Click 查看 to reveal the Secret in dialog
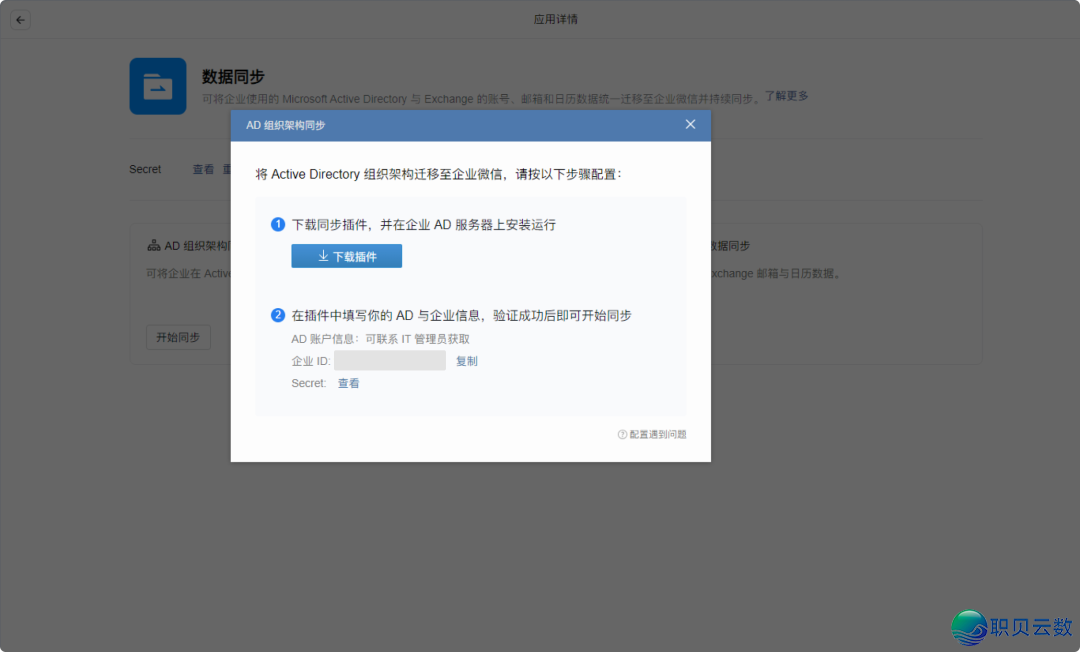 (x=349, y=383)
